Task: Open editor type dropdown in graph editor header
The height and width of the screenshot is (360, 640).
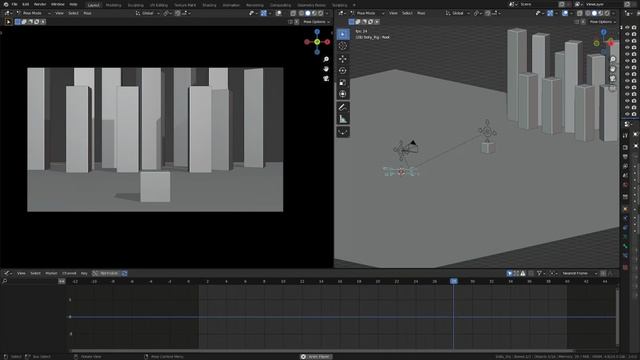Action: tap(8, 273)
